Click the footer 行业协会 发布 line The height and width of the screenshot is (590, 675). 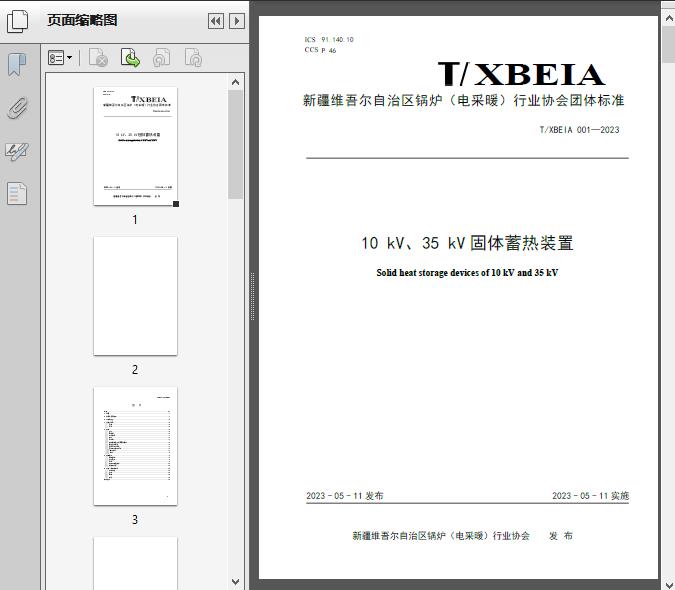pos(462,536)
